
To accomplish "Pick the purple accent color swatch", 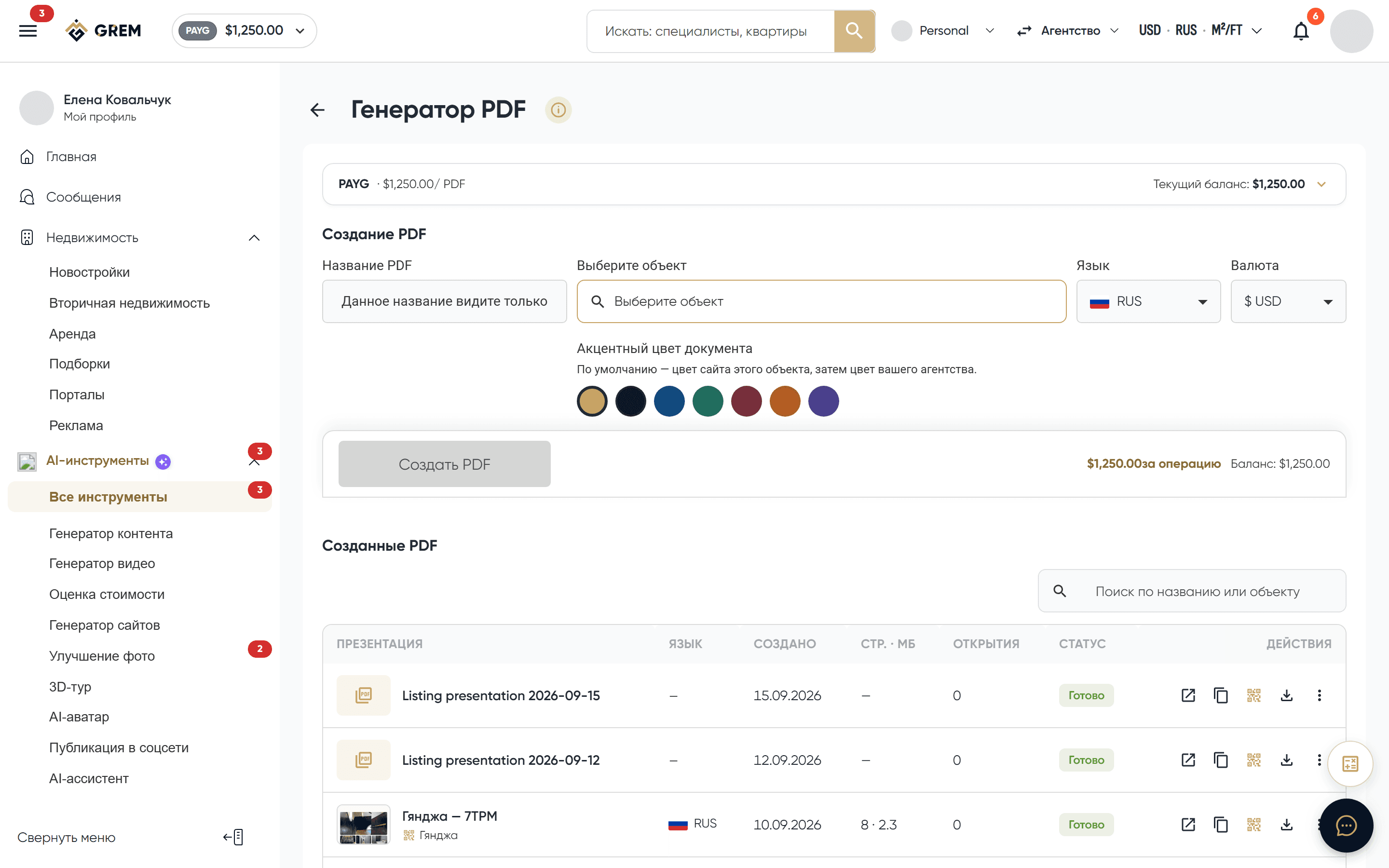I will tap(824, 401).
